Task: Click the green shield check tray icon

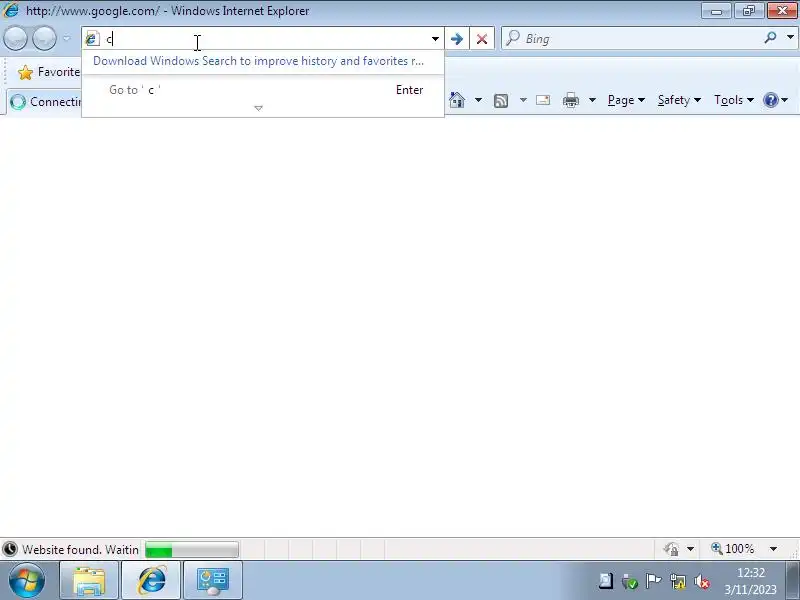Action: (630, 581)
